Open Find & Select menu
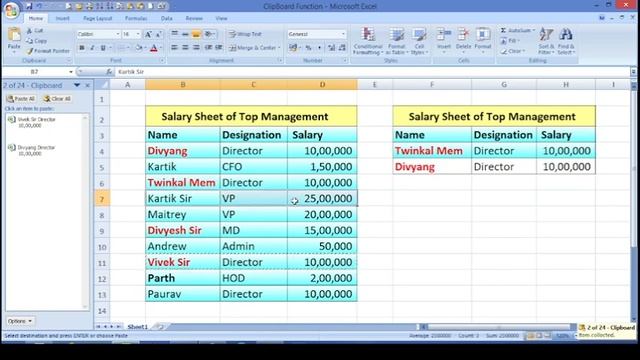Image resolution: width=640 pixels, height=360 pixels. (x=566, y=41)
